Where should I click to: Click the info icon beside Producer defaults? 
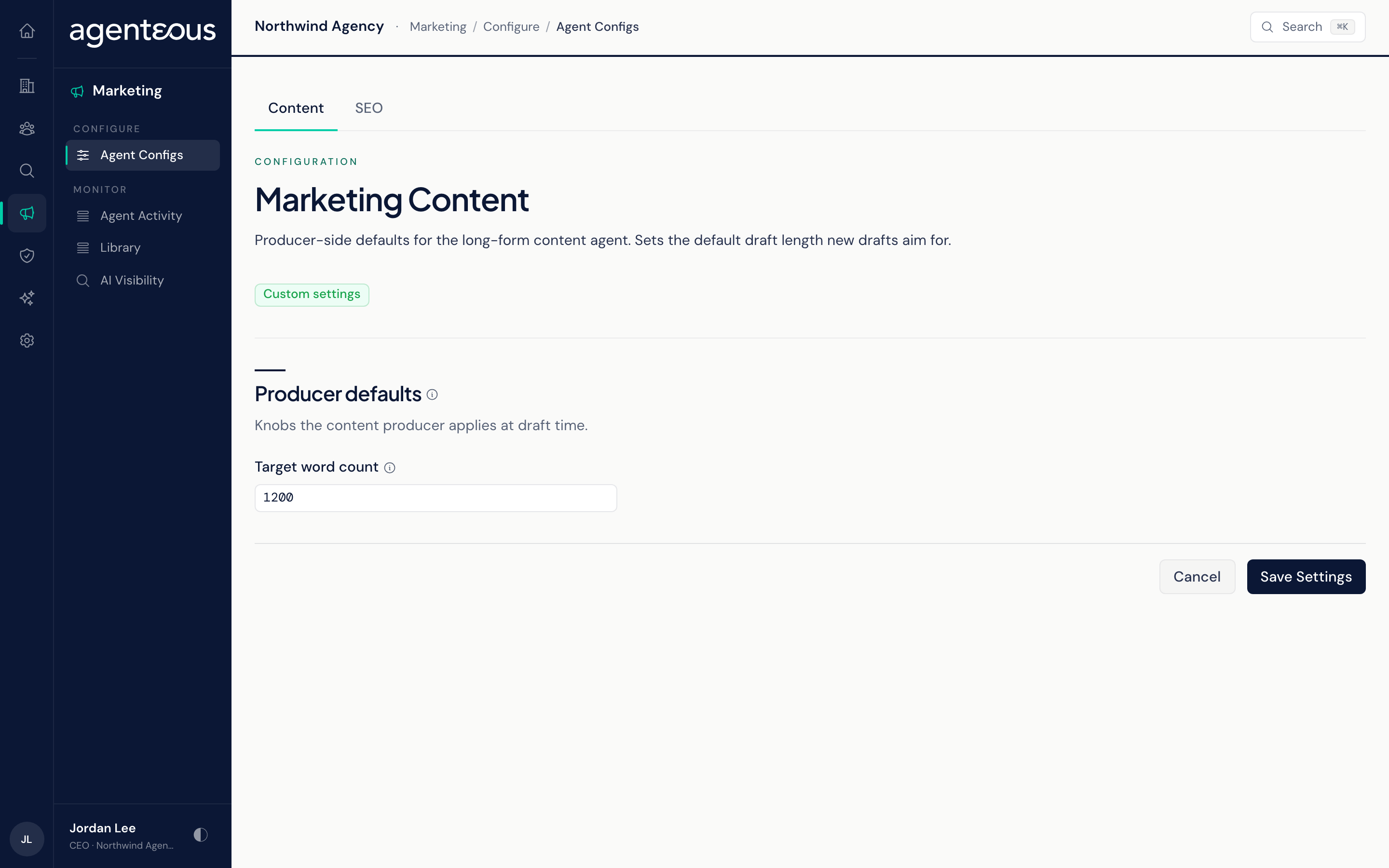(x=432, y=394)
